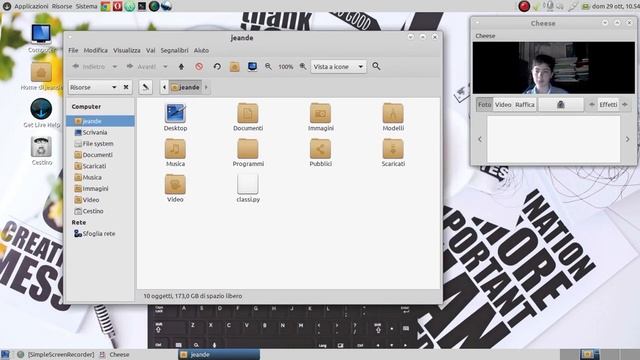Zoom out with the magnifier minus icon
Screen dimensions: 640x360
click(x=268, y=67)
